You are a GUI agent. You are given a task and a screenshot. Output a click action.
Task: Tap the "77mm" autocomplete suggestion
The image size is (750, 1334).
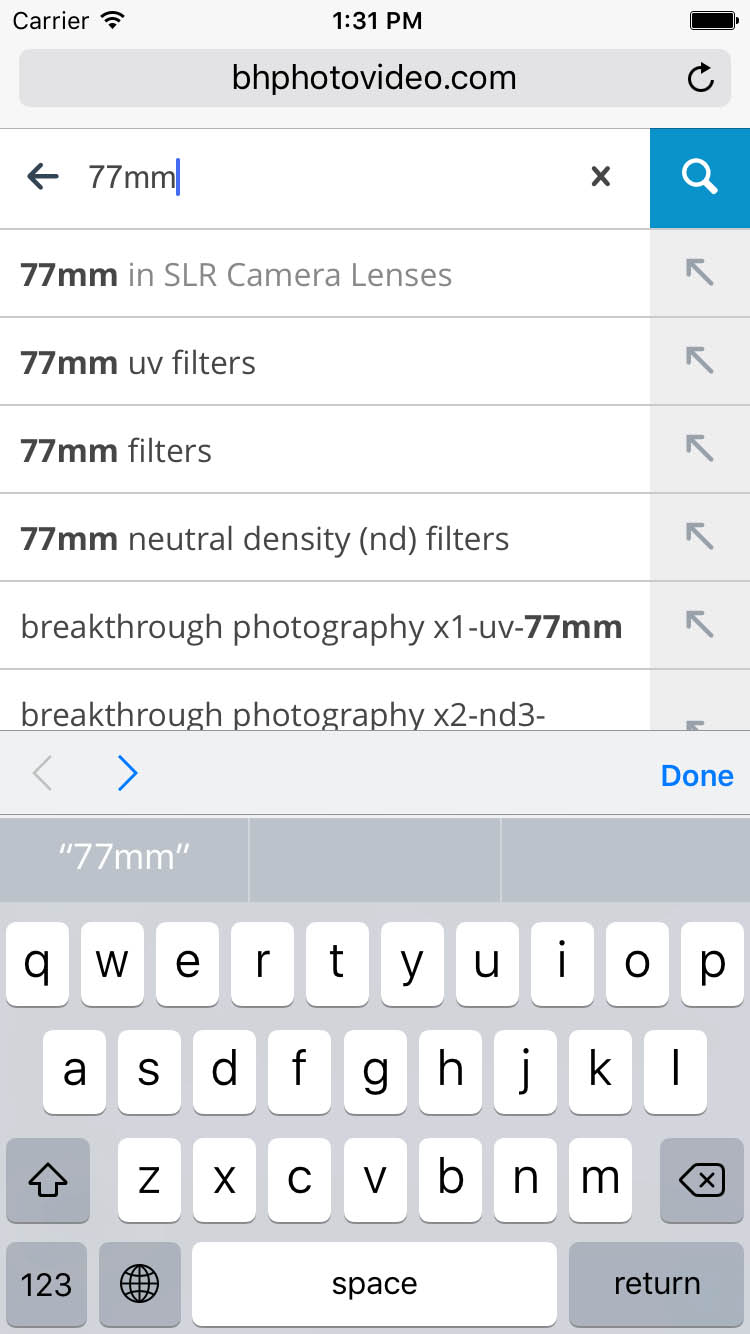tap(124, 858)
